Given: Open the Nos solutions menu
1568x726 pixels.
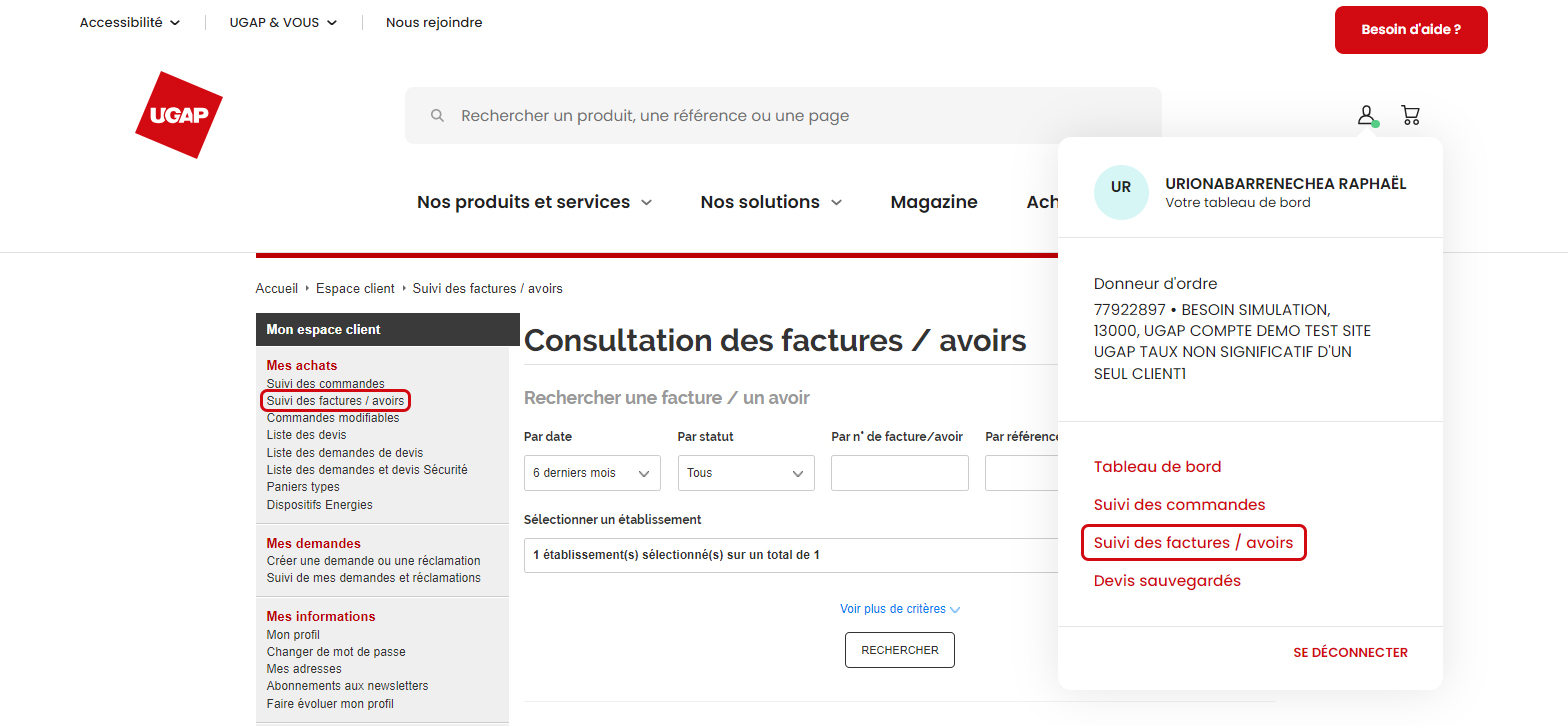Looking at the screenshot, I should click(771, 202).
